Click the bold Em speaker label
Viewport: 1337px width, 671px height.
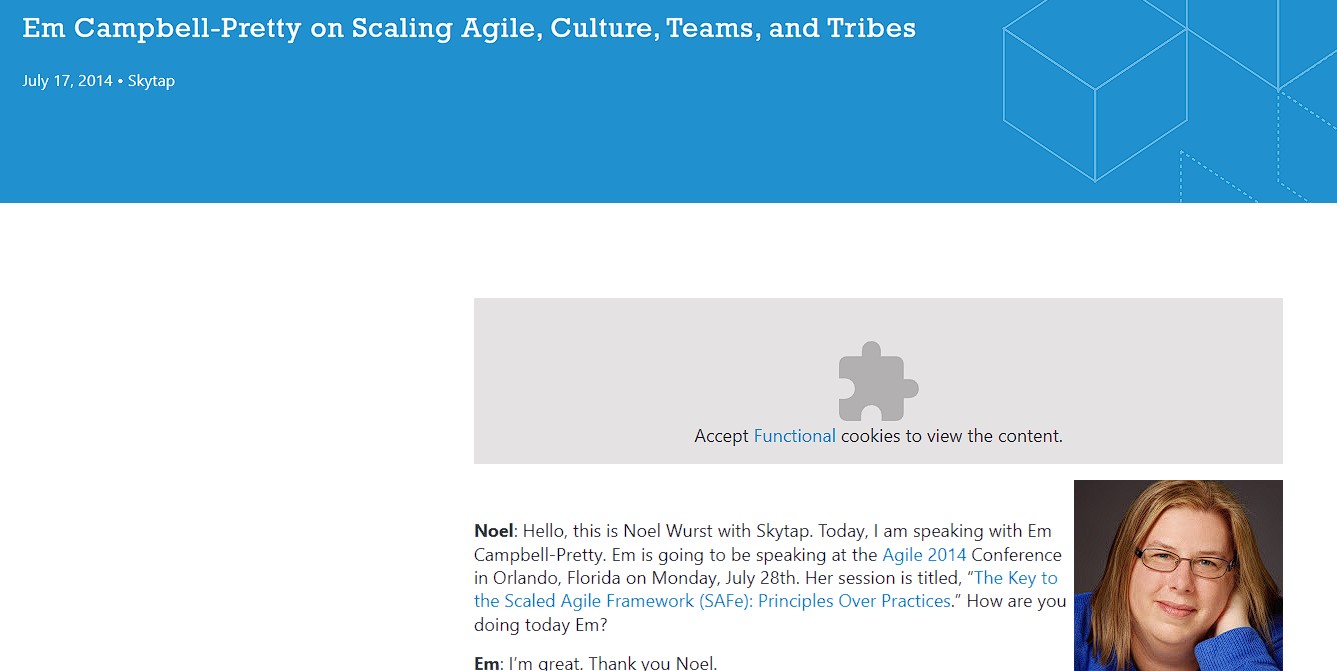pyautogui.click(x=486, y=662)
